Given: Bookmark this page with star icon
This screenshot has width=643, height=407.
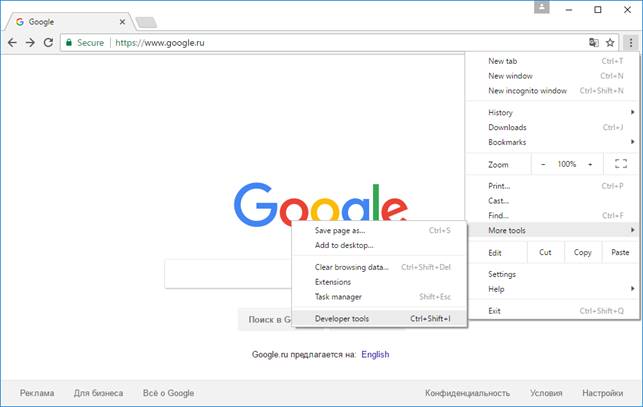Looking at the screenshot, I should pyautogui.click(x=610, y=43).
